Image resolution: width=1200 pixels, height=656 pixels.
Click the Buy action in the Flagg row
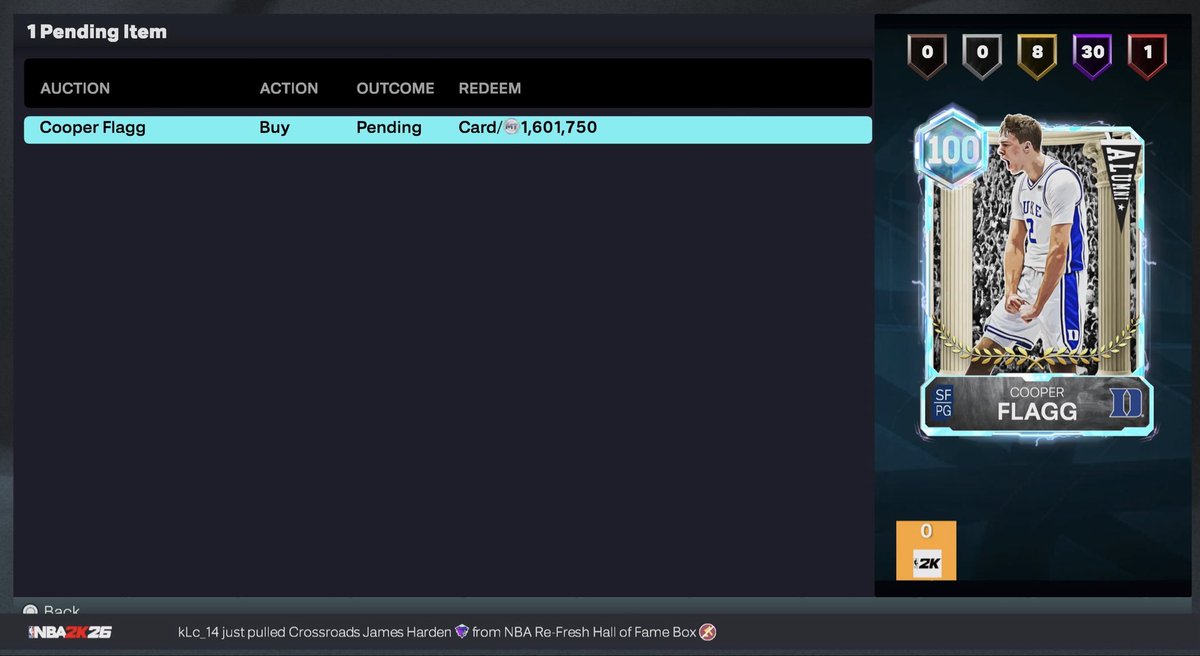274,128
